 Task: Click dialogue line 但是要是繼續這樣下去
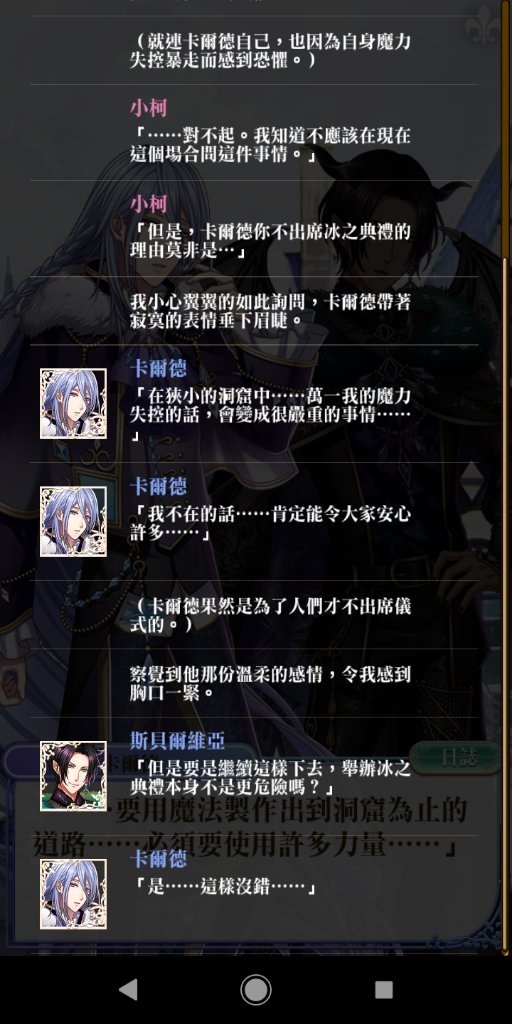click(271, 777)
